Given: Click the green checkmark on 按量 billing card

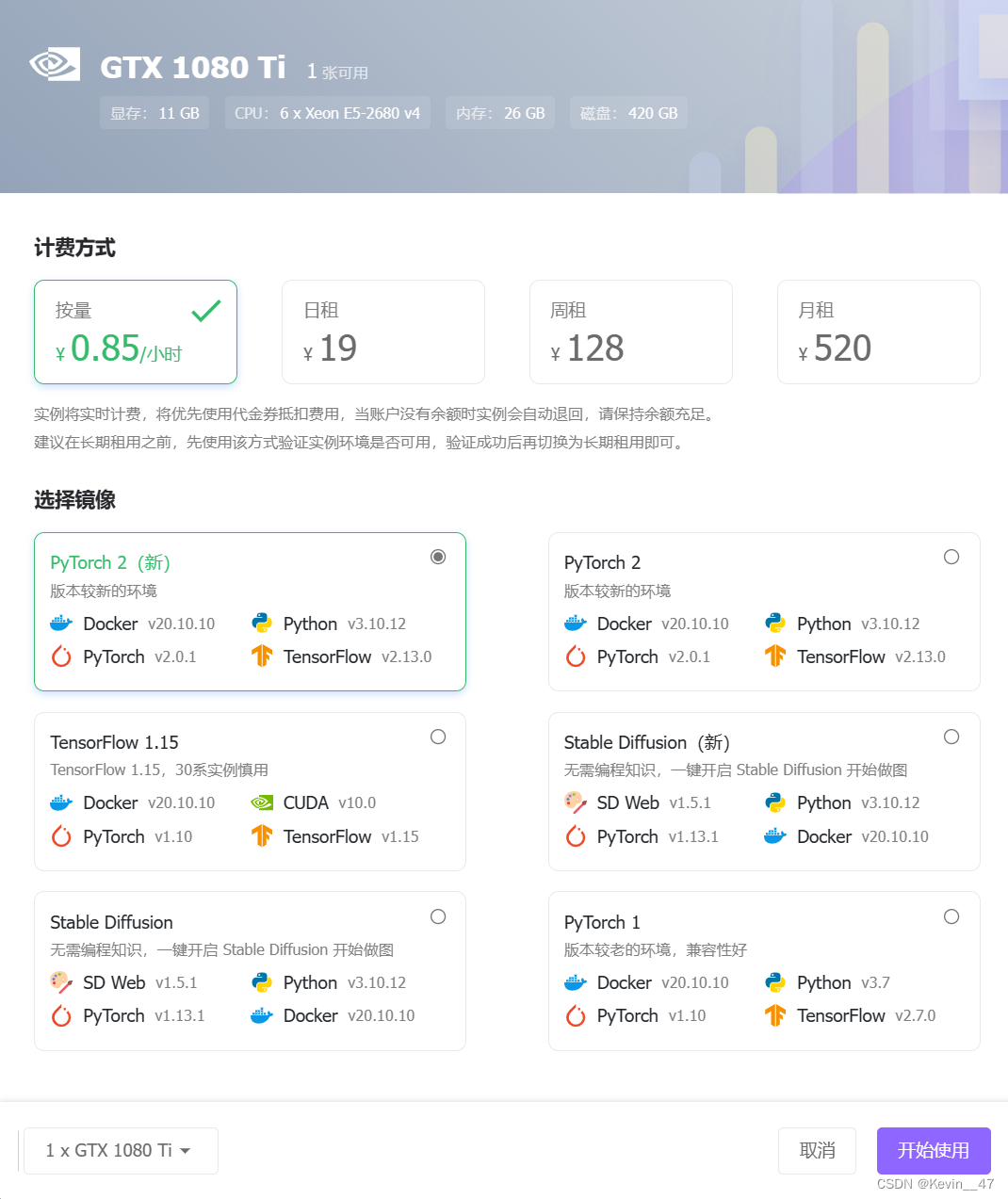Looking at the screenshot, I should coord(205,311).
